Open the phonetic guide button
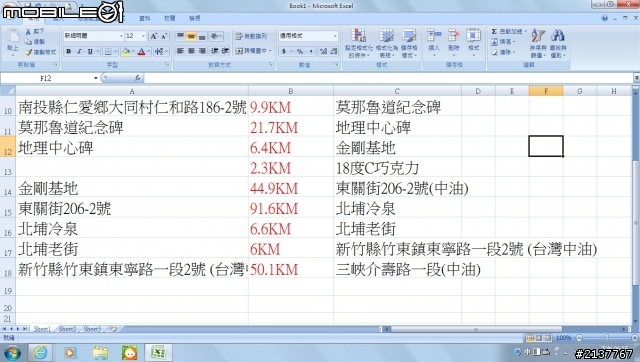 [x=158, y=51]
